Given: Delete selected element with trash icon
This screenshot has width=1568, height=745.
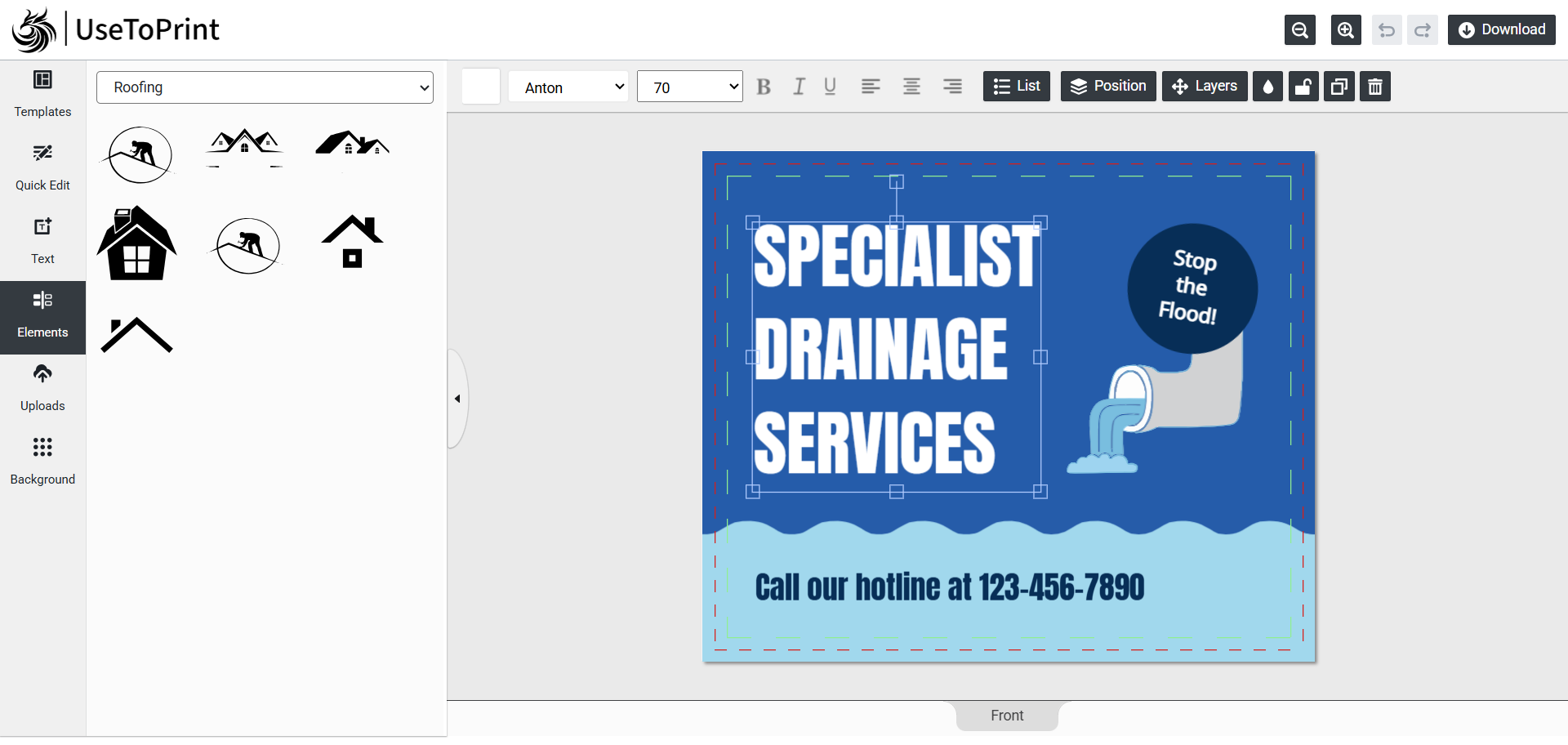Looking at the screenshot, I should (x=1374, y=87).
